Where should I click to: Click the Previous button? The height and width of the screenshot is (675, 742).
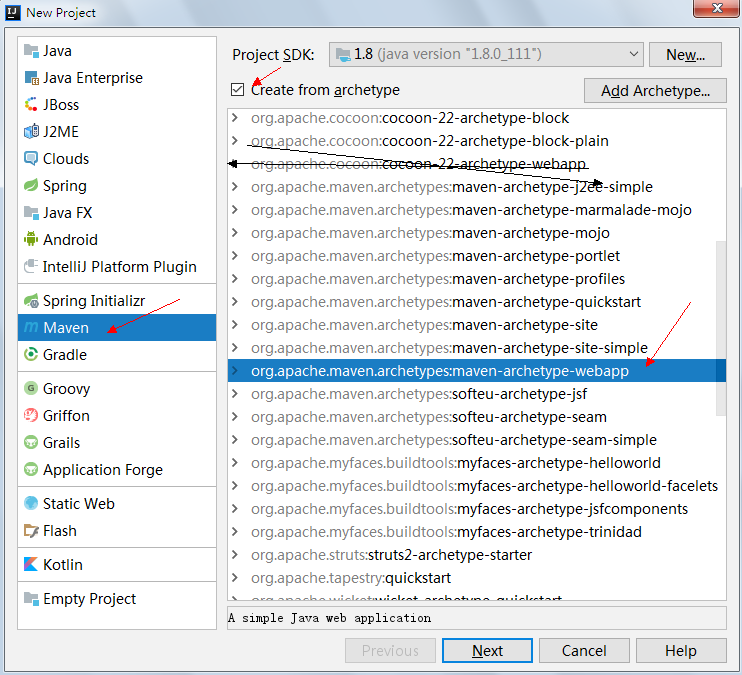[x=390, y=650]
